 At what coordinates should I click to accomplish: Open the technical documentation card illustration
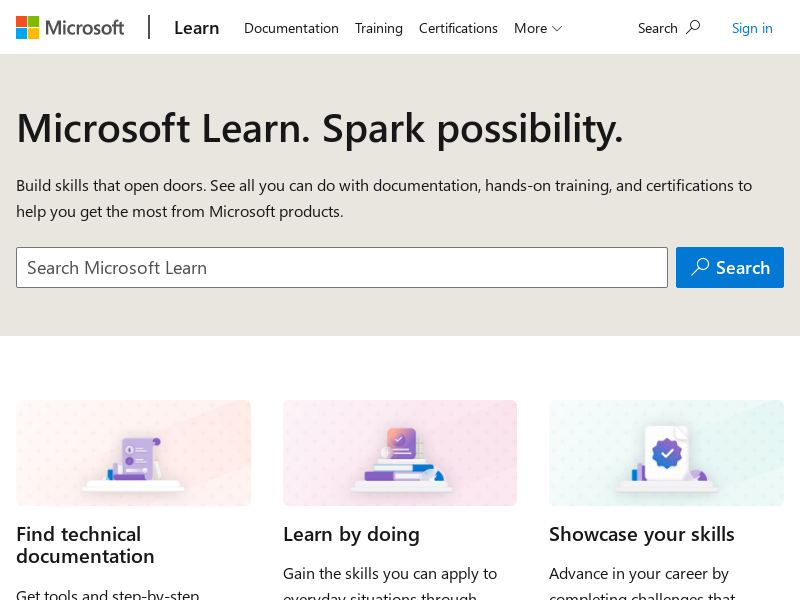(134, 453)
